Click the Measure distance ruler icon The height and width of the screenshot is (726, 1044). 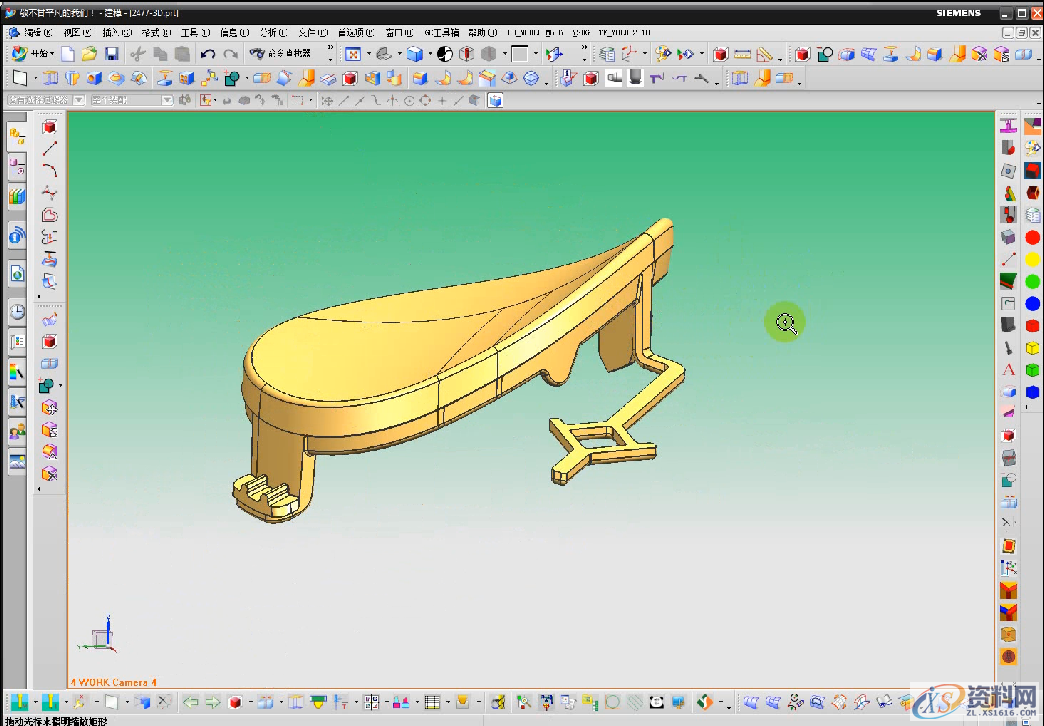coord(742,54)
